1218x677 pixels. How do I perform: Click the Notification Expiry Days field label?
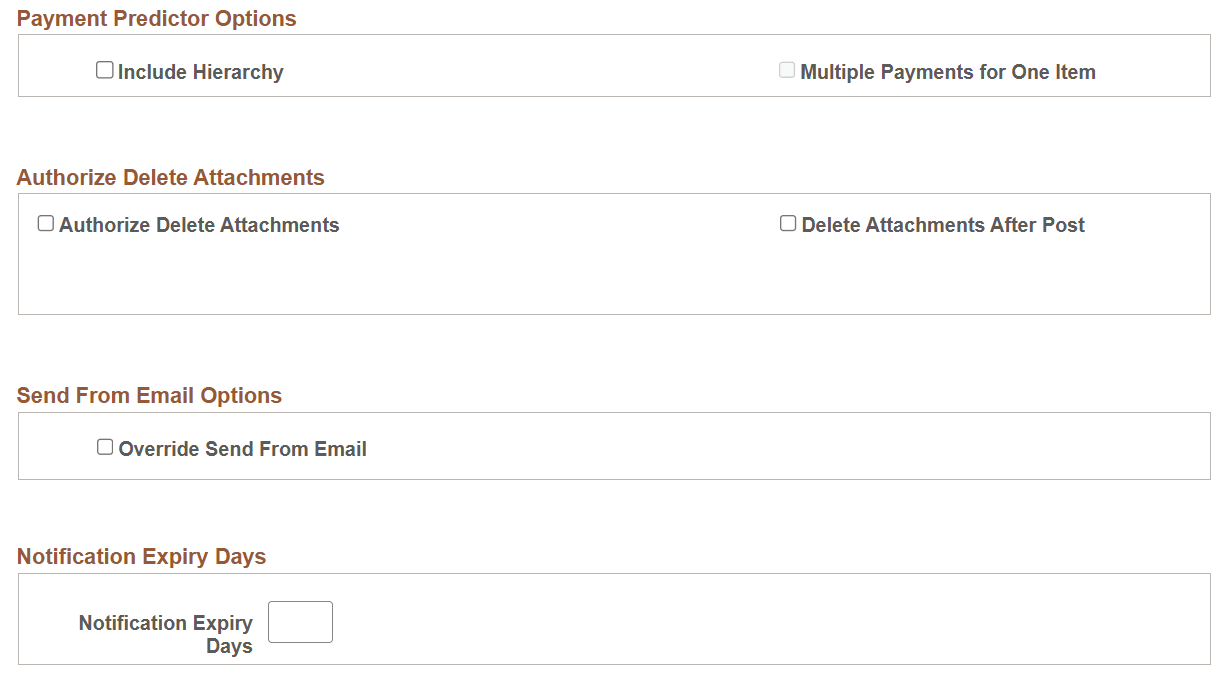[x=165, y=633]
